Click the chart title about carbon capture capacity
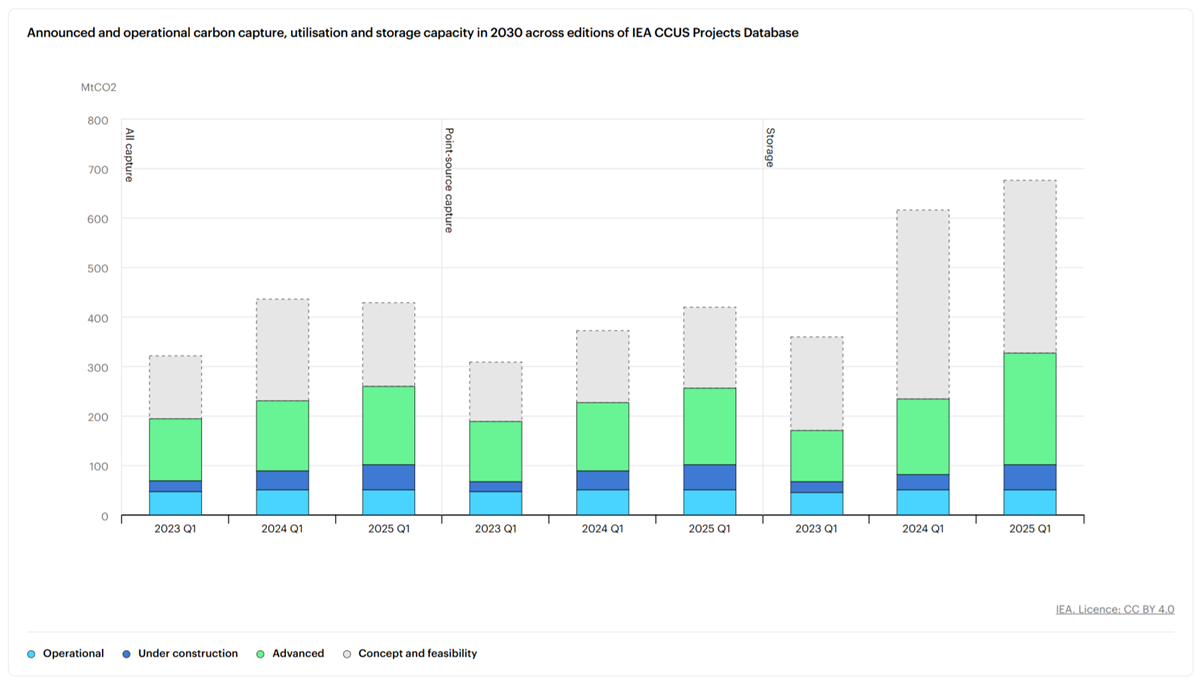The image size is (1202, 683). coord(413,33)
